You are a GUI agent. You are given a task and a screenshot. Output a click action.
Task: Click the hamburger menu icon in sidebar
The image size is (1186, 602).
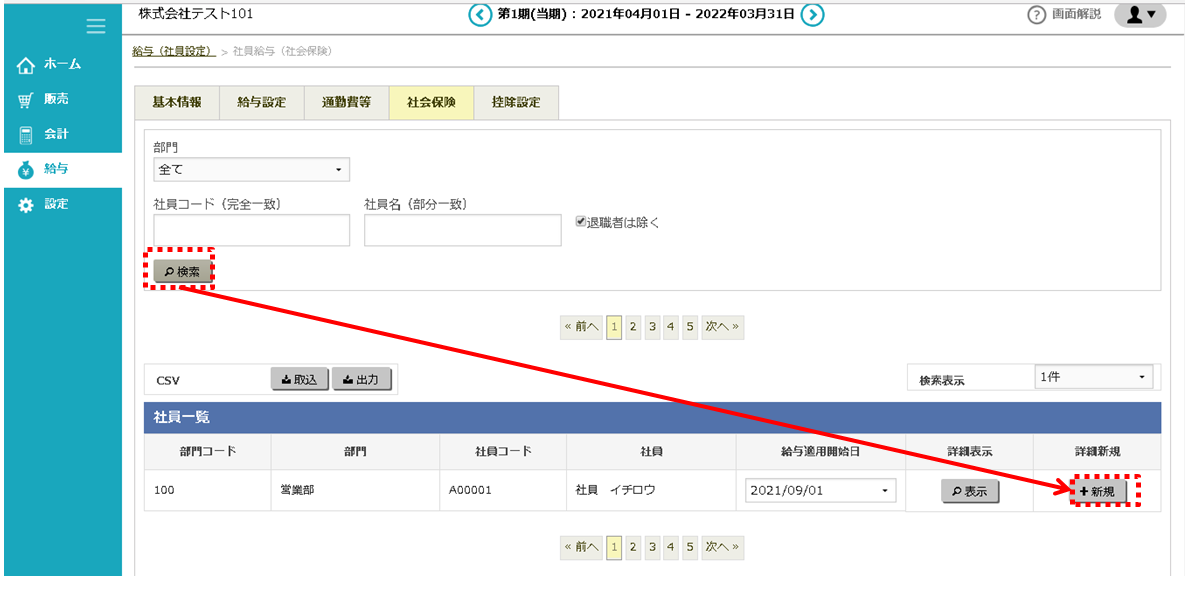pos(96,27)
